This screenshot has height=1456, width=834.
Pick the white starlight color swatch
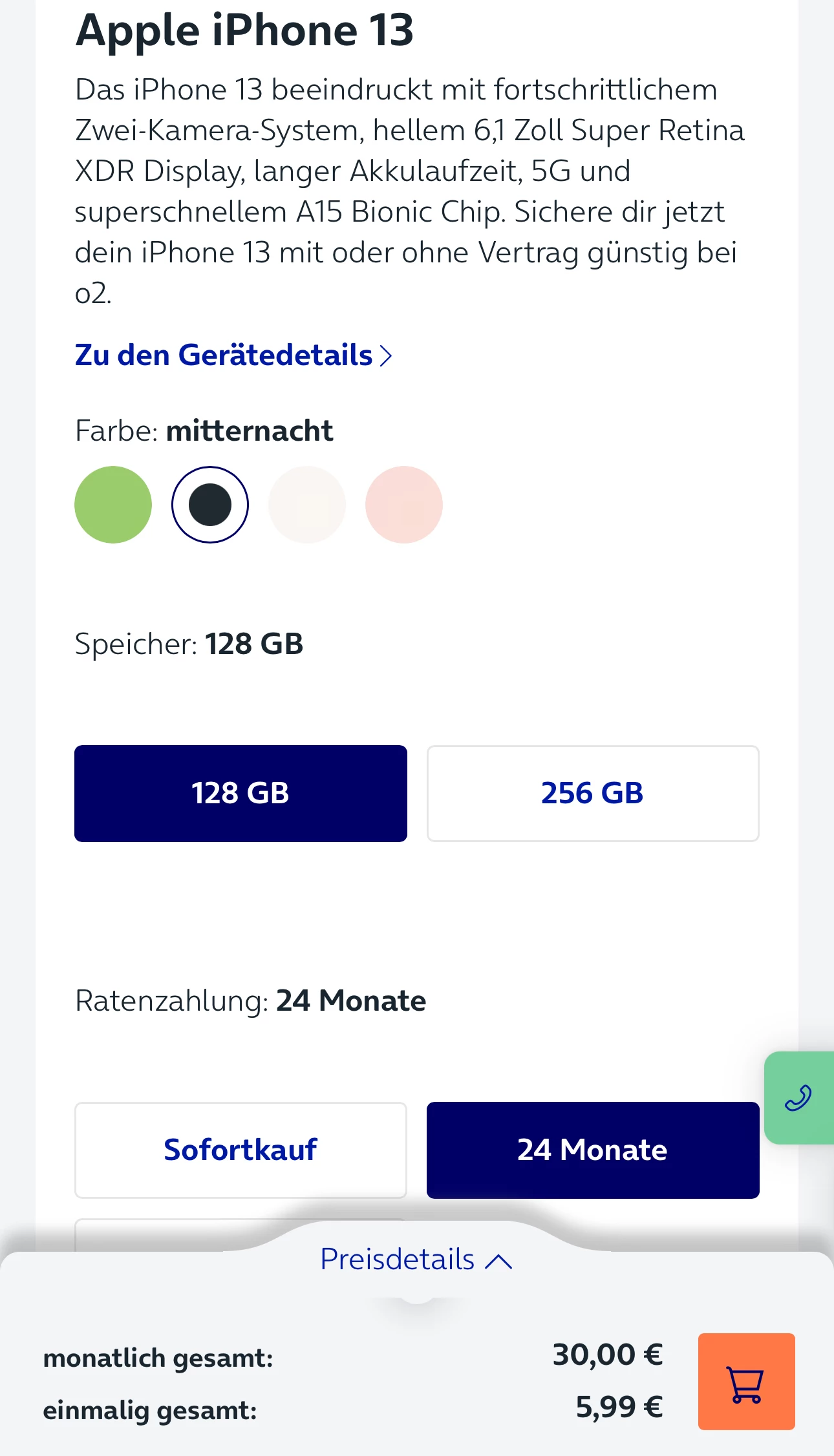(307, 505)
